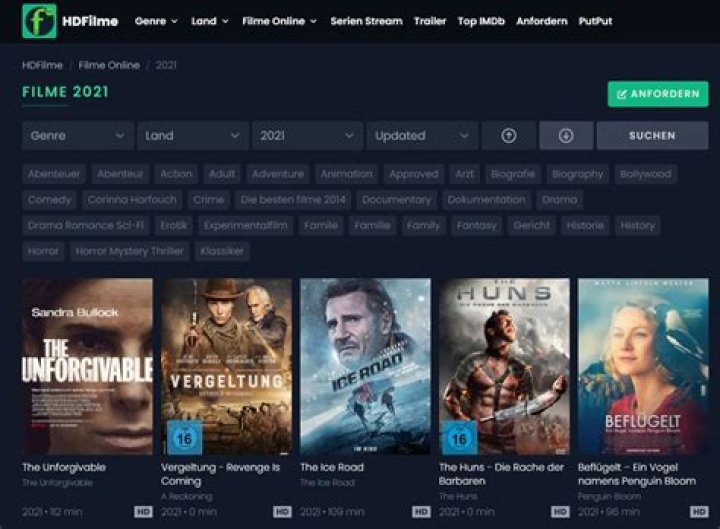Select the Gericht genre tag

click(x=532, y=225)
